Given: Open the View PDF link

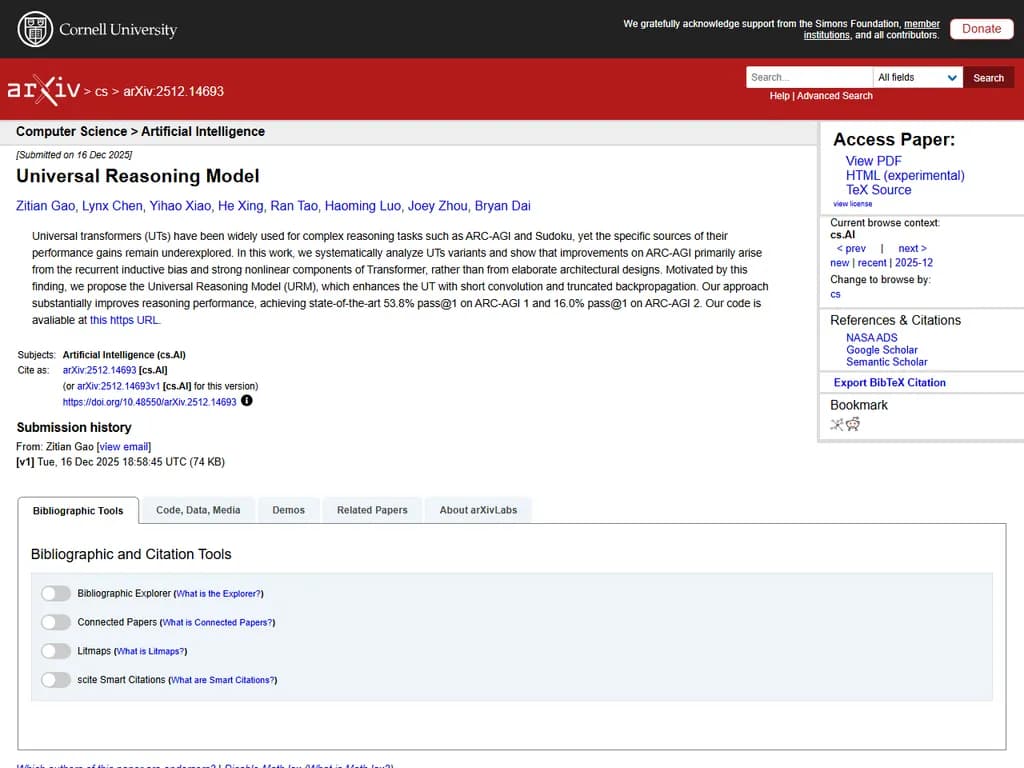Looking at the screenshot, I should point(873,161).
